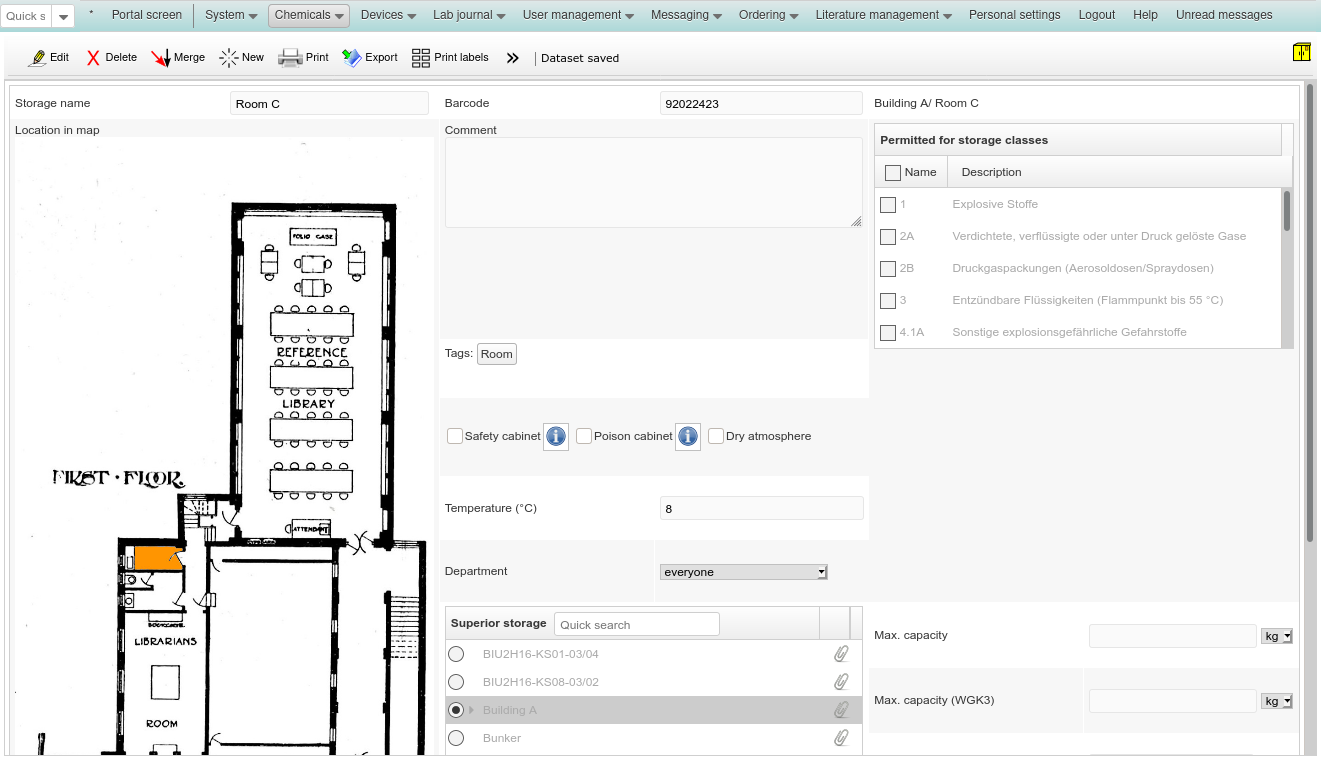Image resolution: width=1321 pixels, height=760 pixels.
Task: Click the Superior storage quick search field
Action: click(x=636, y=625)
